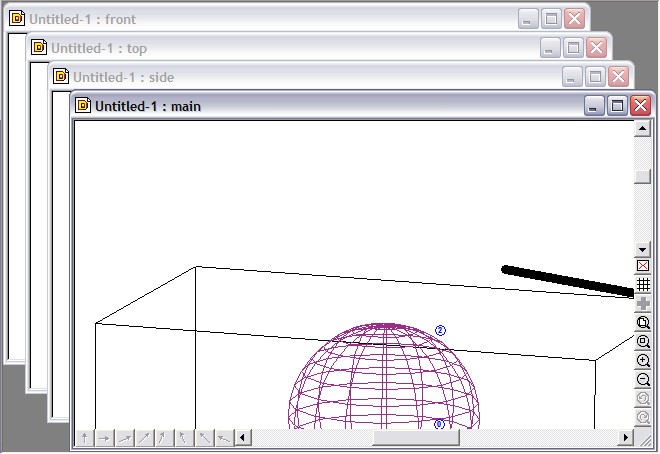Viewport: 660px width, 454px height.
Task: Select the shallow left-pointing arrow view button
Action: pos(224,438)
